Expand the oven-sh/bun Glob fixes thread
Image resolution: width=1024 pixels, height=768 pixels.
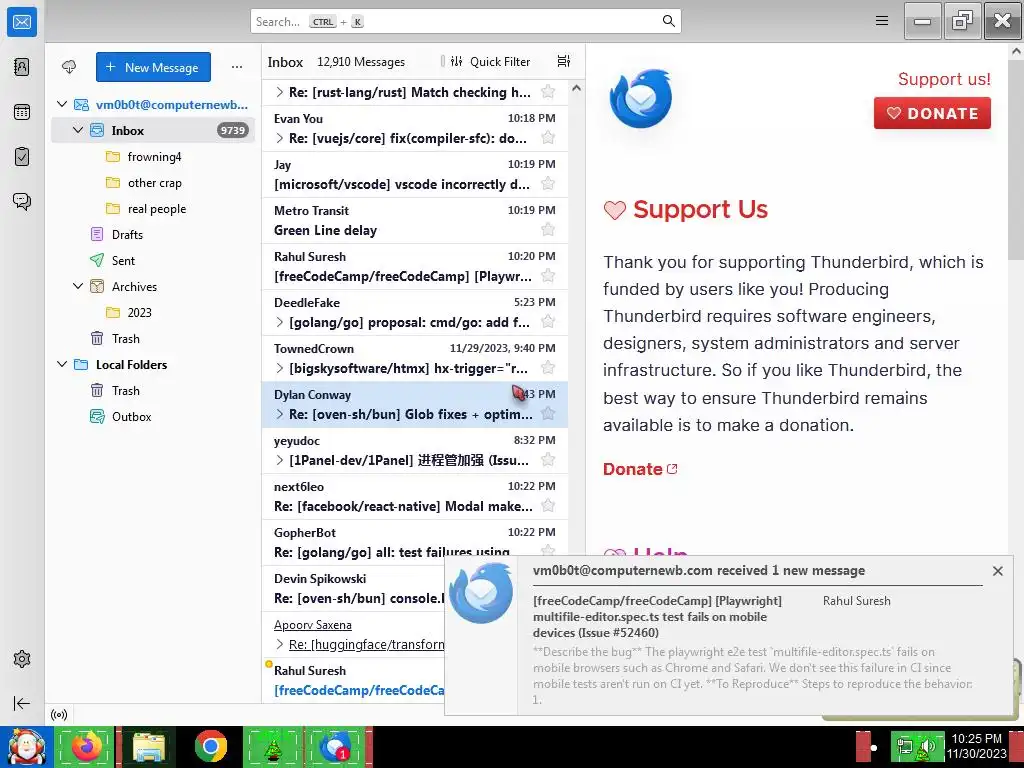point(280,414)
